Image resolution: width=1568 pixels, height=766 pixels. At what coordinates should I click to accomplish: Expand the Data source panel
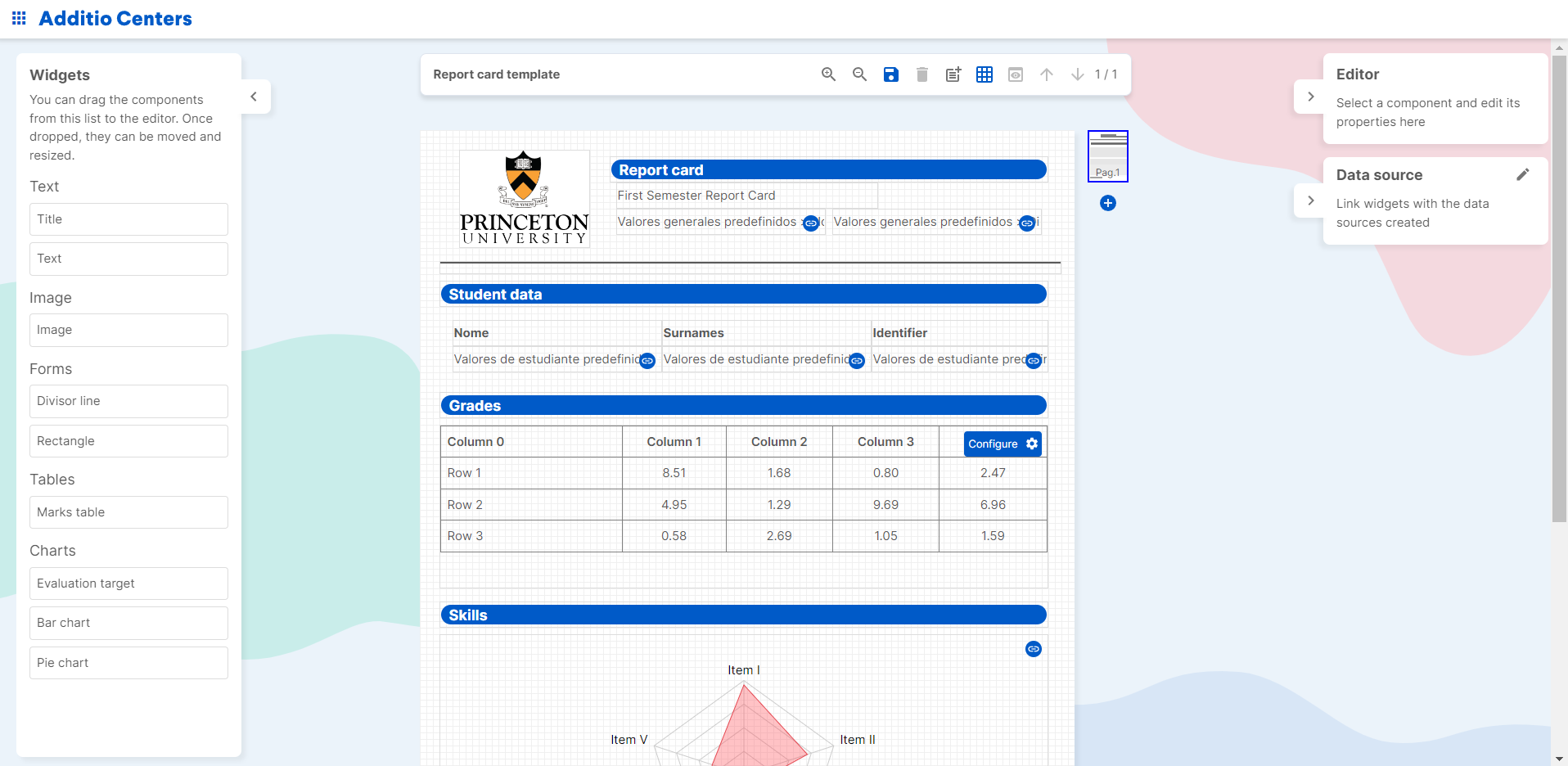click(1309, 201)
